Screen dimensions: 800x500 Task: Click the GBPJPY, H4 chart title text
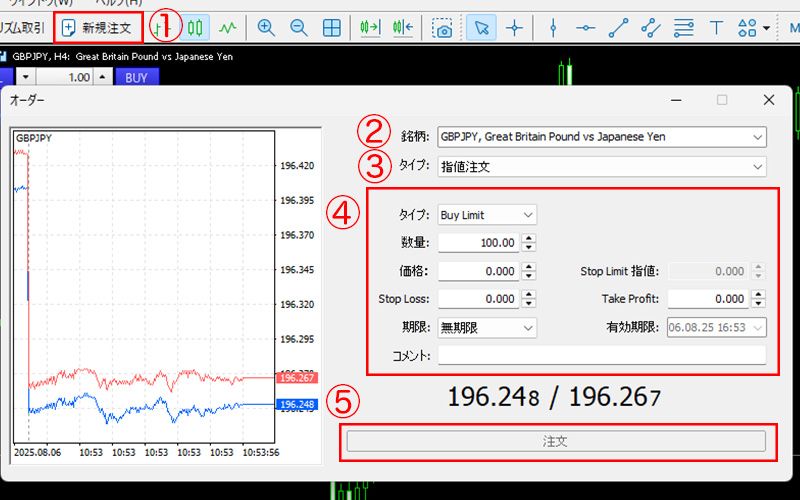click(x=122, y=57)
